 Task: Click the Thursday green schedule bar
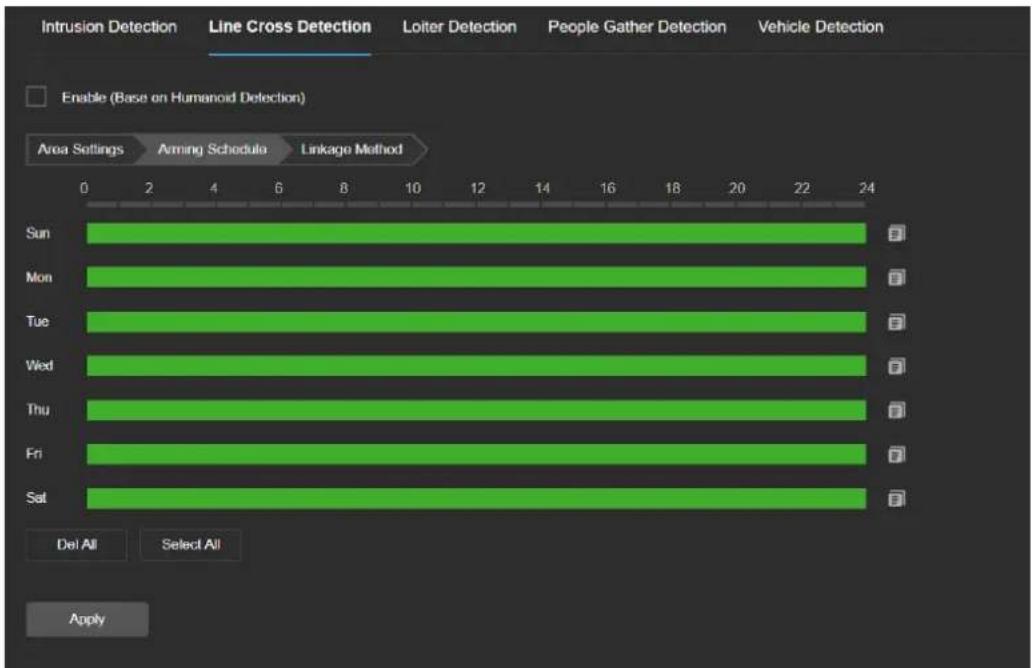tap(477, 410)
